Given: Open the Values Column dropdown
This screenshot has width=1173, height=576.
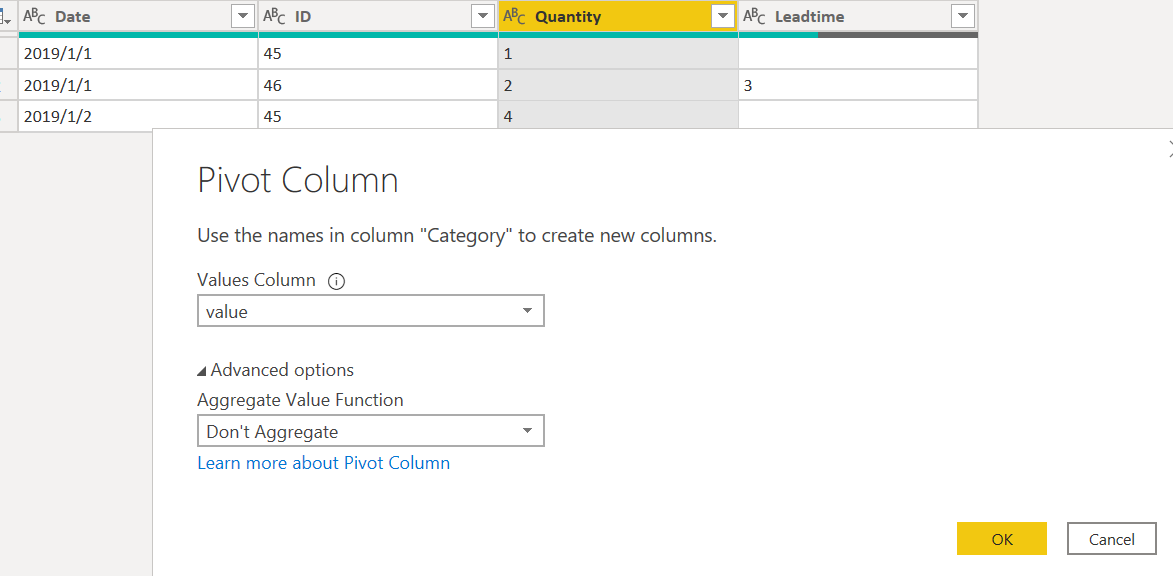Looking at the screenshot, I should tap(370, 311).
